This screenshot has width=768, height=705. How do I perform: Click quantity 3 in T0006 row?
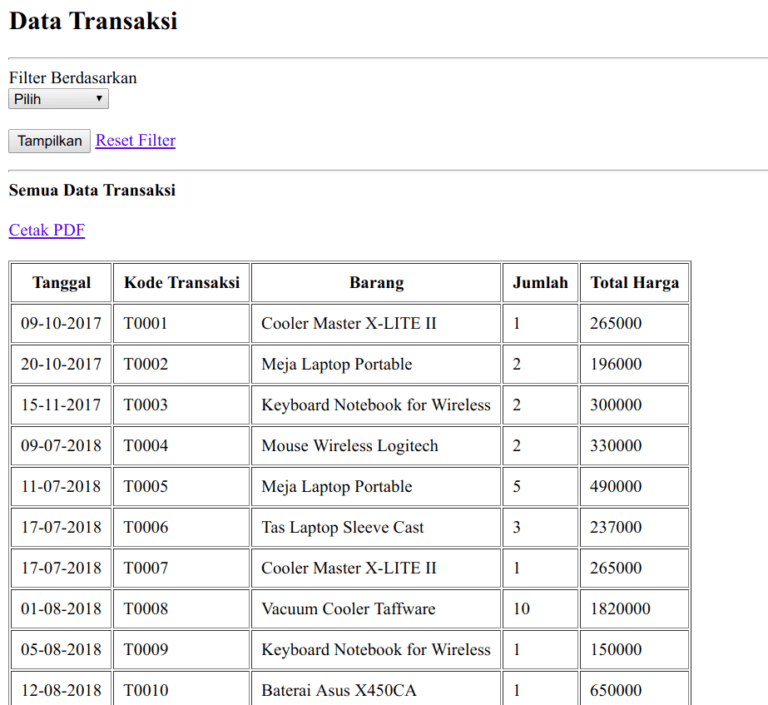(540, 527)
